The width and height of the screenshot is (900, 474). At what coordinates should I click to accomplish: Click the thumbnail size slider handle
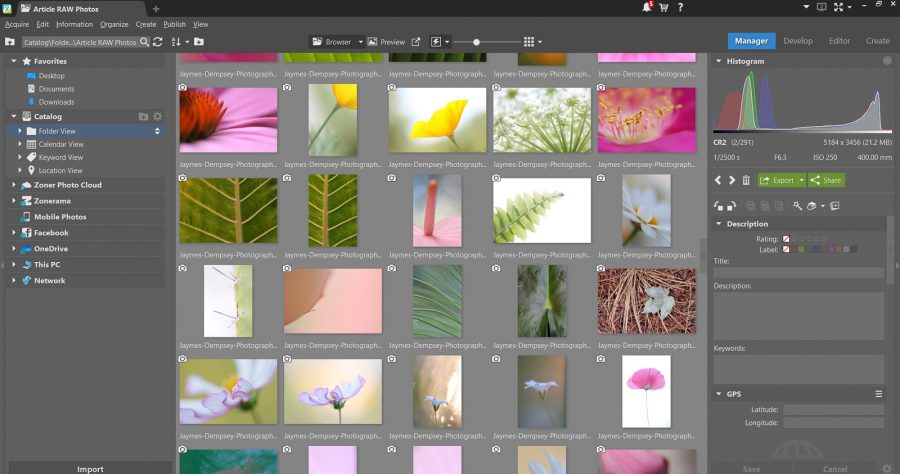click(x=476, y=42)
